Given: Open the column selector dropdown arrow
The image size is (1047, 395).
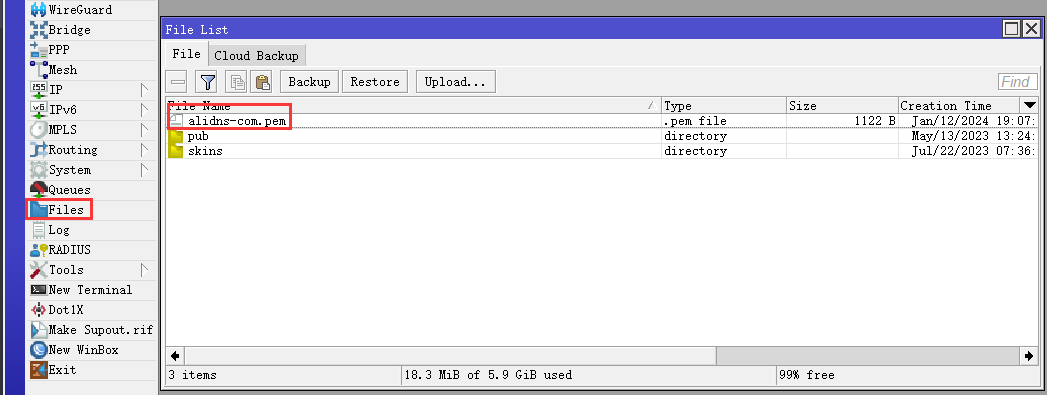Looking at the screenshot, I should point(1030,105).
